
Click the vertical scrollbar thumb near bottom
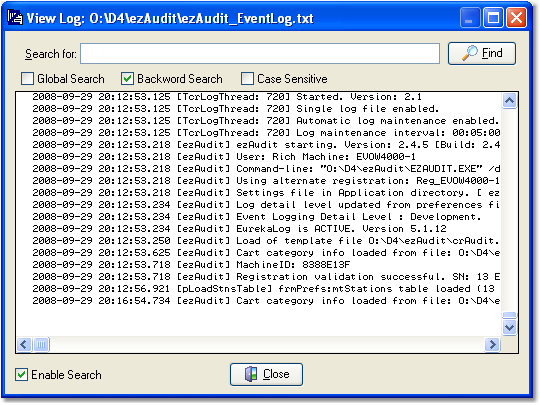[x=509, y=315]
